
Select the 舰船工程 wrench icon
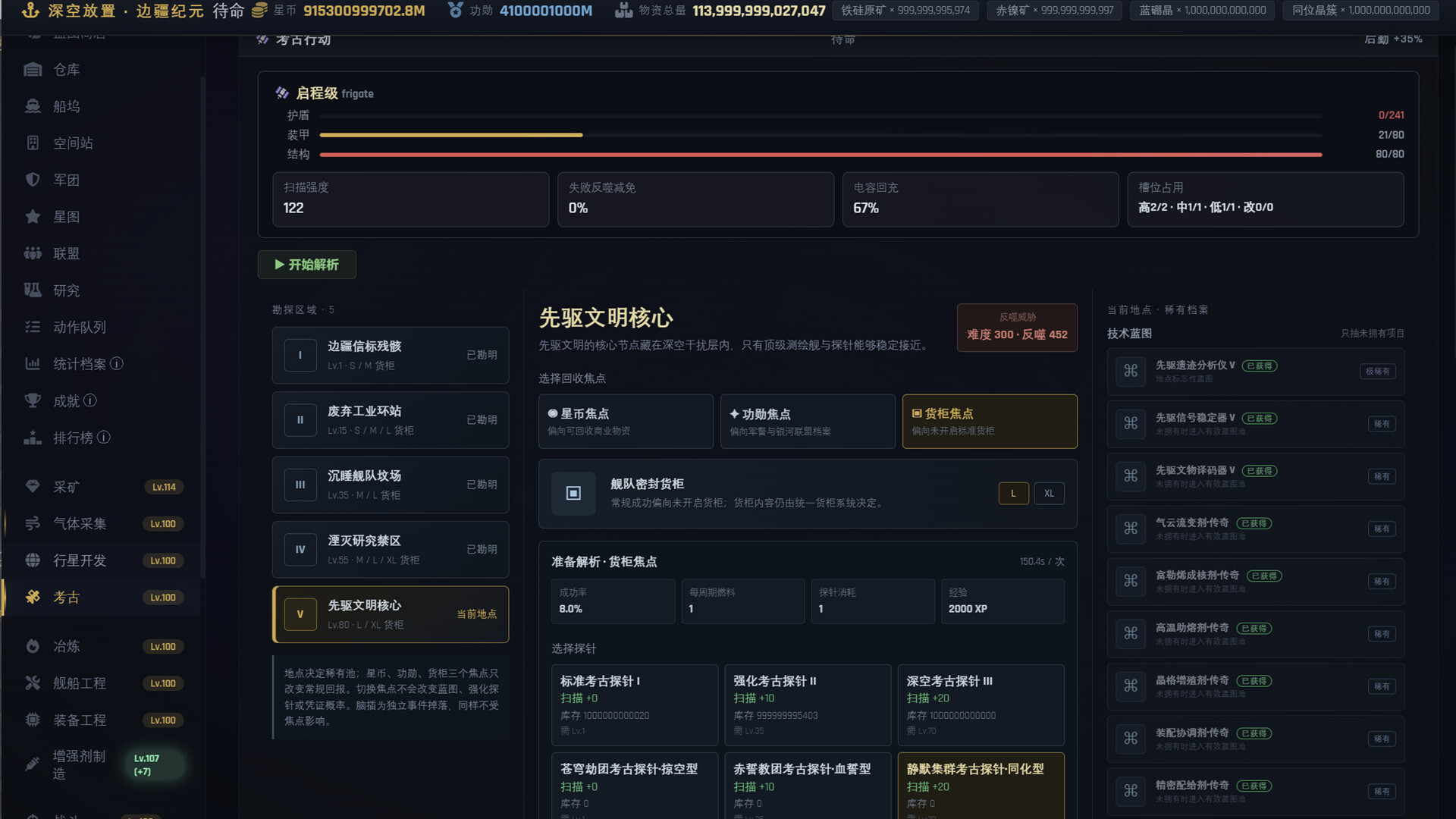tap(33, 683)
